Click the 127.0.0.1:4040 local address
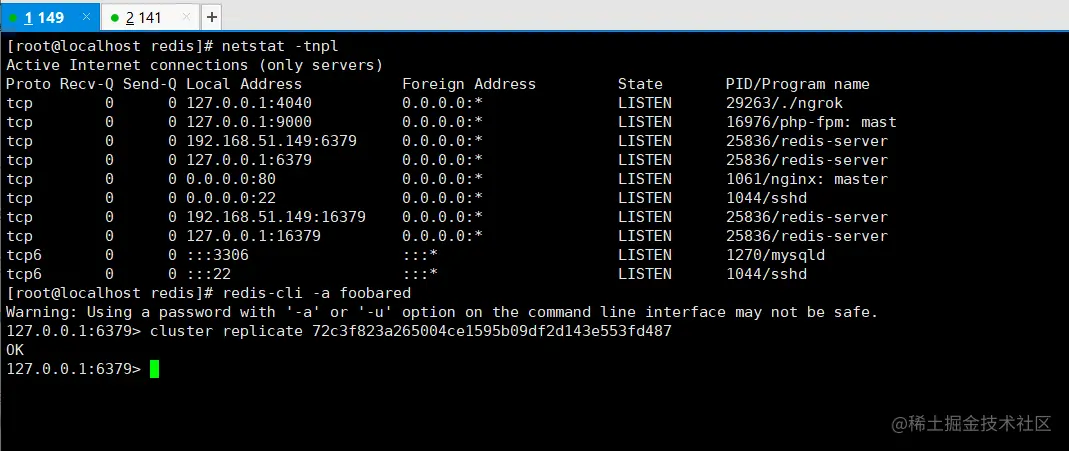Viewport: 1069px width, 451px height. tap(249, 104)
